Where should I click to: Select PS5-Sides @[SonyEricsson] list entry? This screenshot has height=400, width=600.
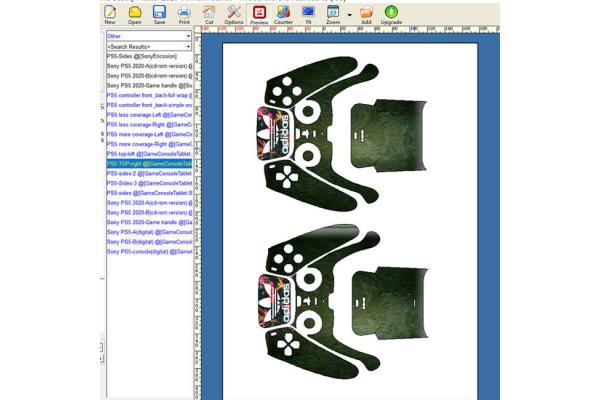(x=149, y=56)
